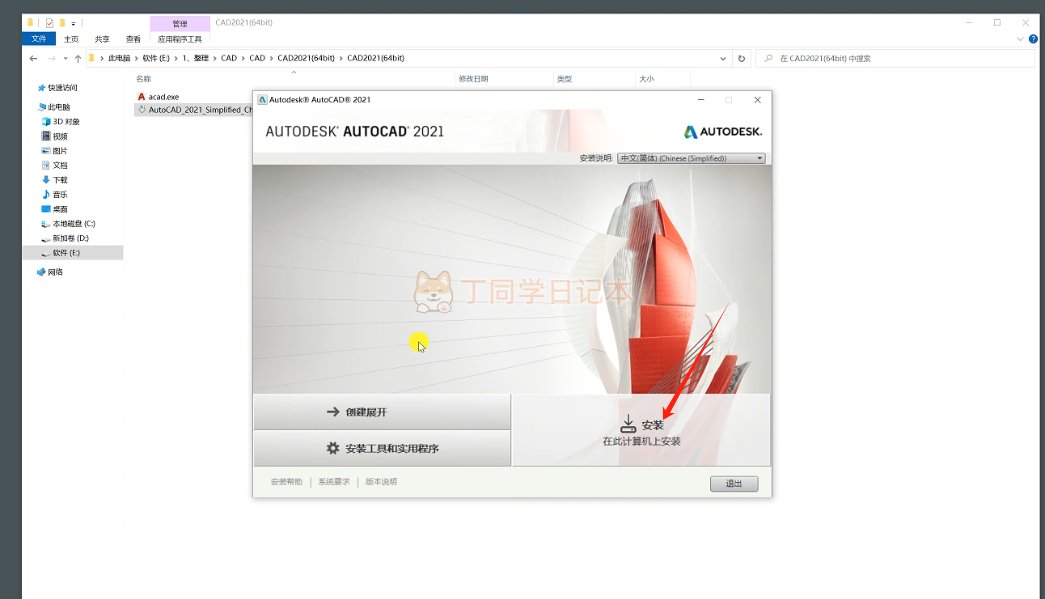Open the 版本说明 link

point(381,482)
